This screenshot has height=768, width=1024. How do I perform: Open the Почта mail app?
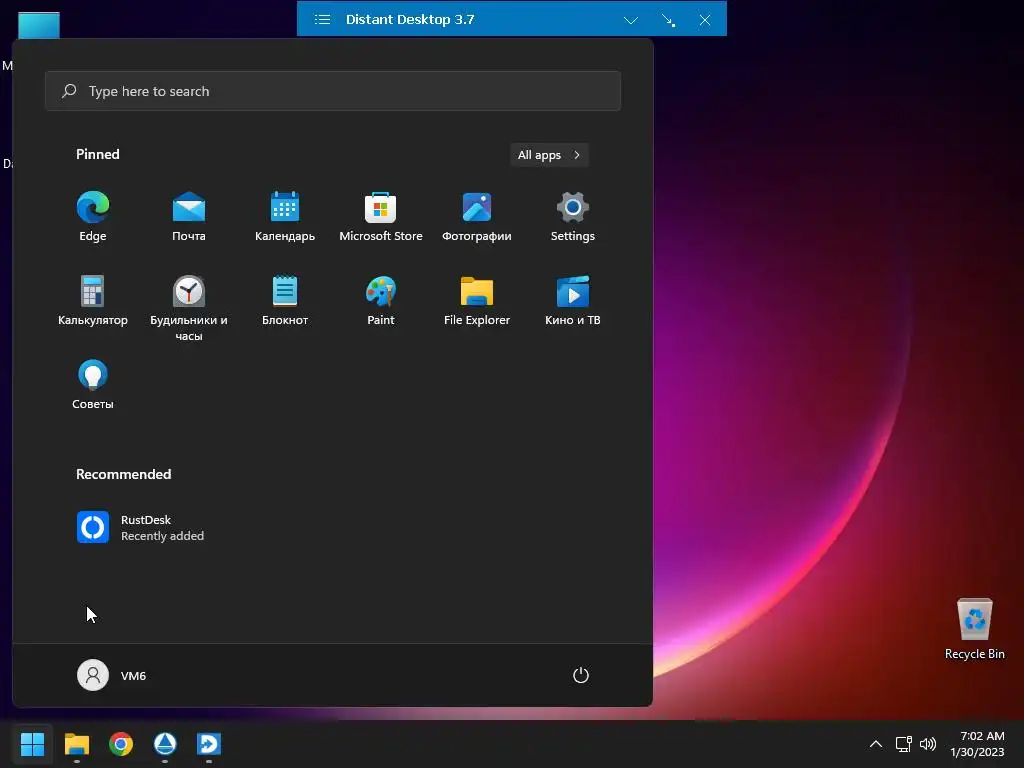pyautogui.click(x=189, y=217)
